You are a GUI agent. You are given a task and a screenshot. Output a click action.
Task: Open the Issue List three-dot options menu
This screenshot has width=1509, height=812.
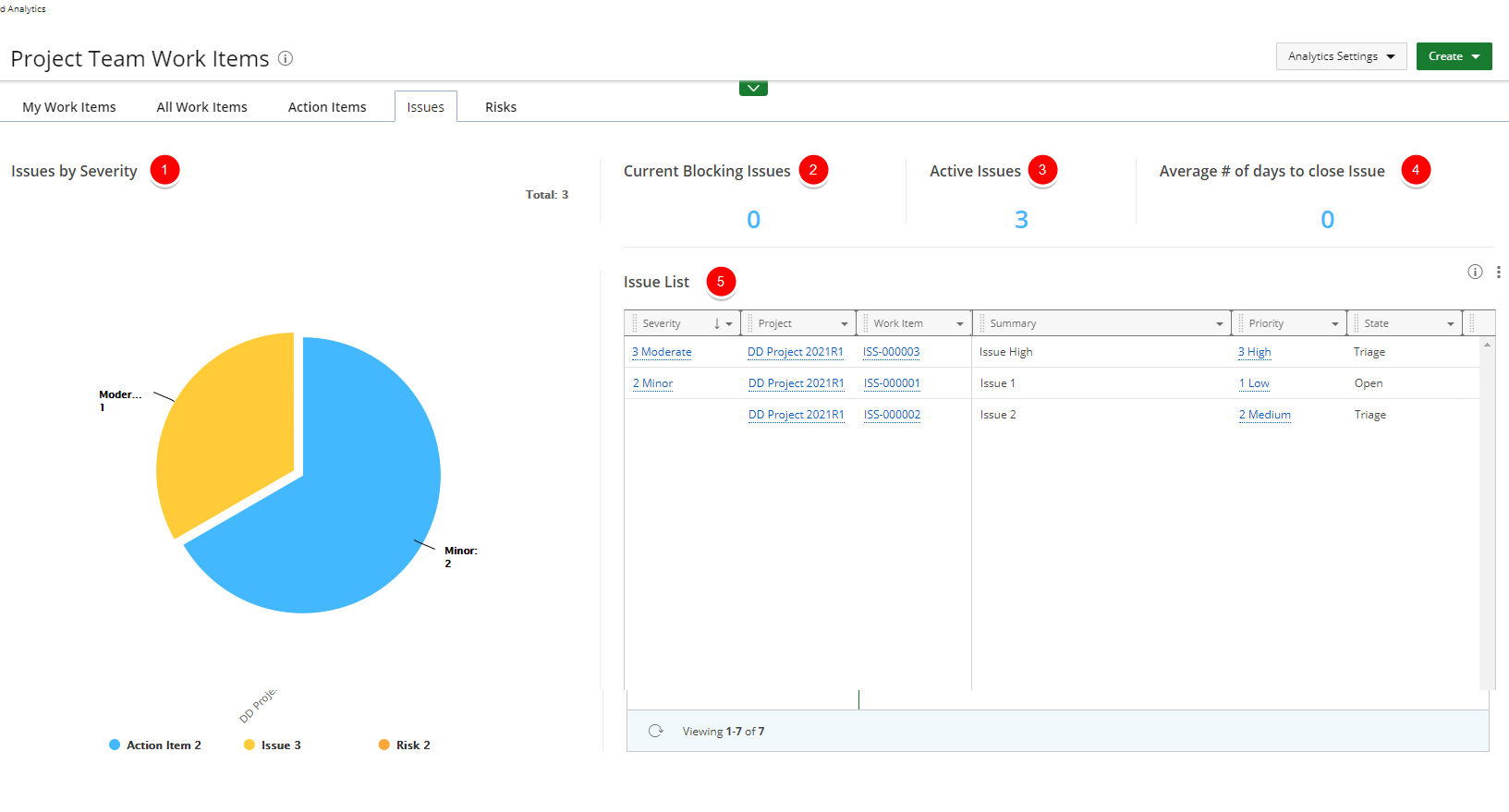1498,272
